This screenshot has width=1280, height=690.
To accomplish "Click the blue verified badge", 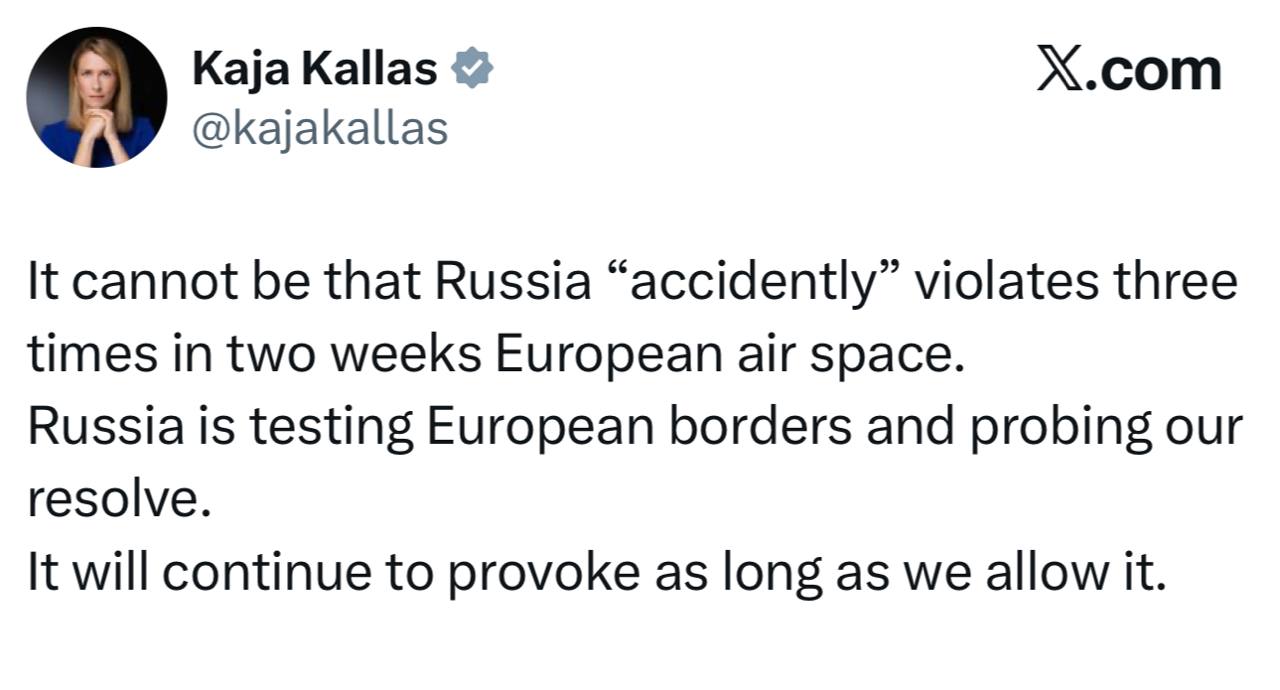I will [470, 69].
